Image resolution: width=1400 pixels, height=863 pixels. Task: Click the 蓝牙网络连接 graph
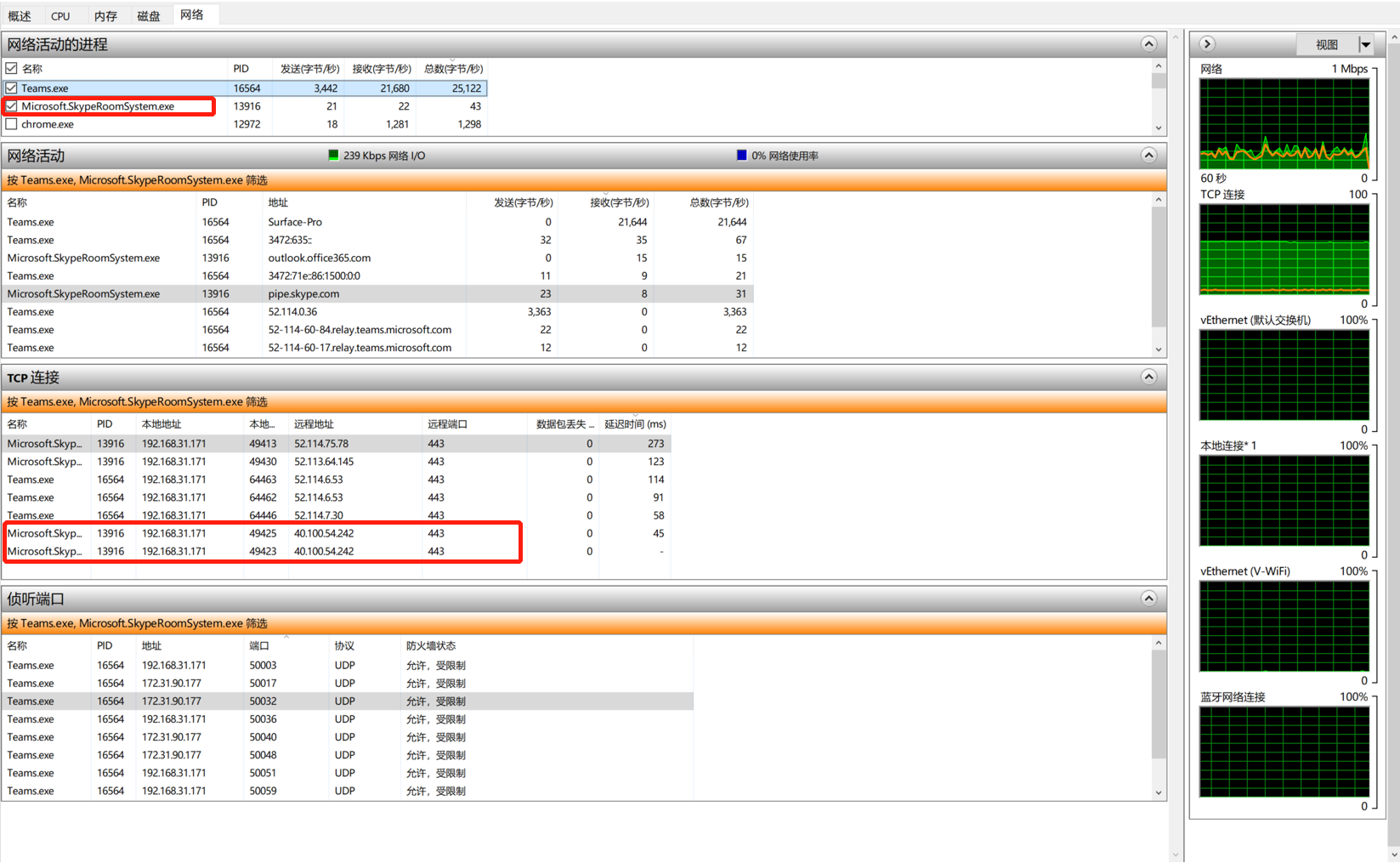point(1284,752)
